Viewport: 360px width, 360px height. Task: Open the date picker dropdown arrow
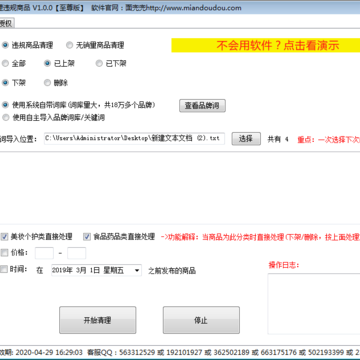tap(137, 270)
